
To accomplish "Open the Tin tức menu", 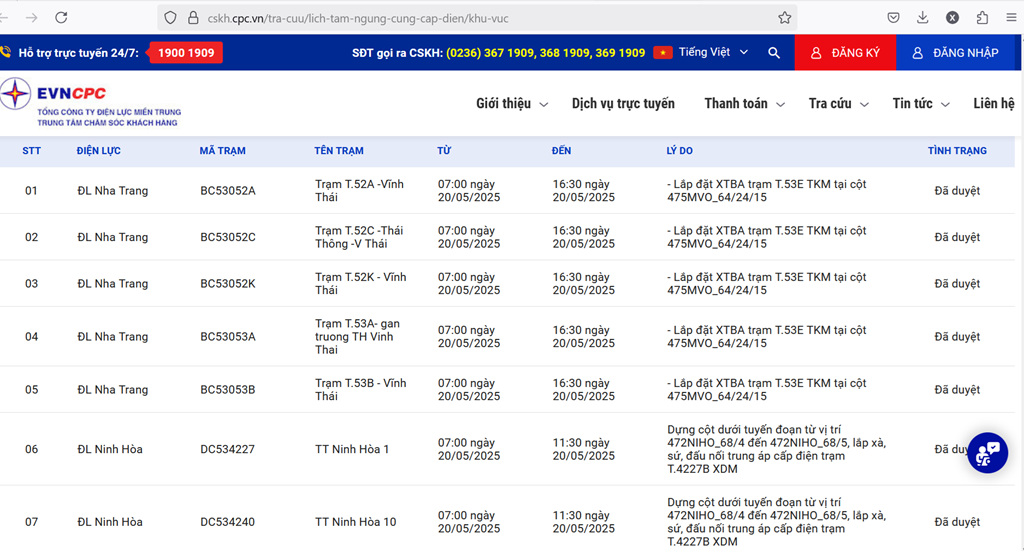I will coord(919,104).
